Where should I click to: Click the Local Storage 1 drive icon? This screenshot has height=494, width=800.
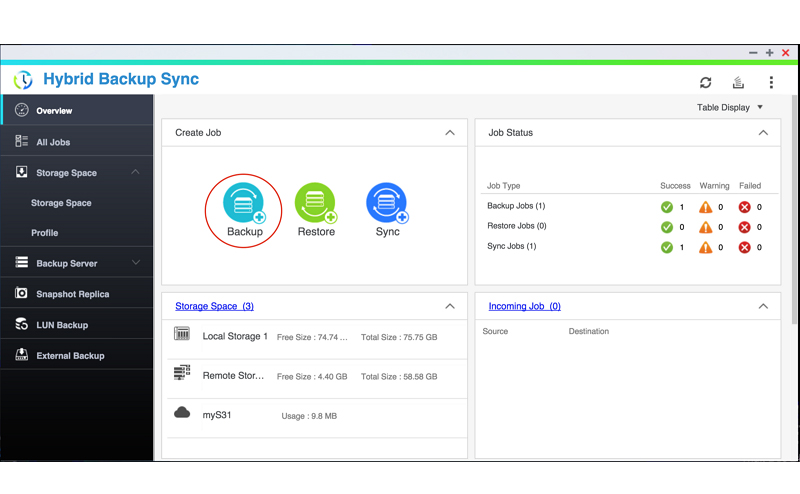tap(182, 334)
